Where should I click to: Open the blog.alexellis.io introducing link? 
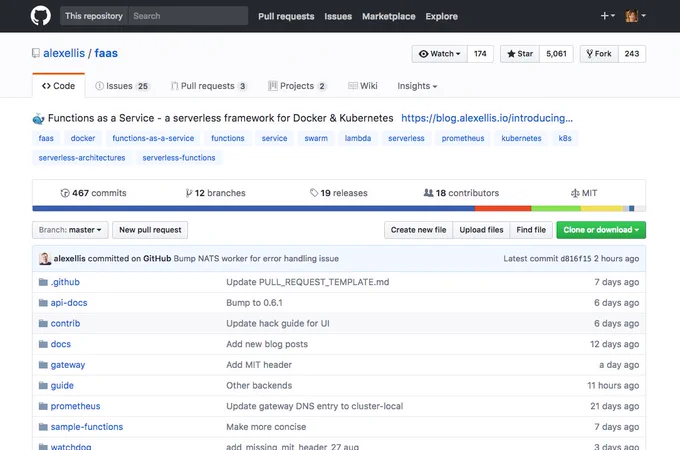[487, 118]
